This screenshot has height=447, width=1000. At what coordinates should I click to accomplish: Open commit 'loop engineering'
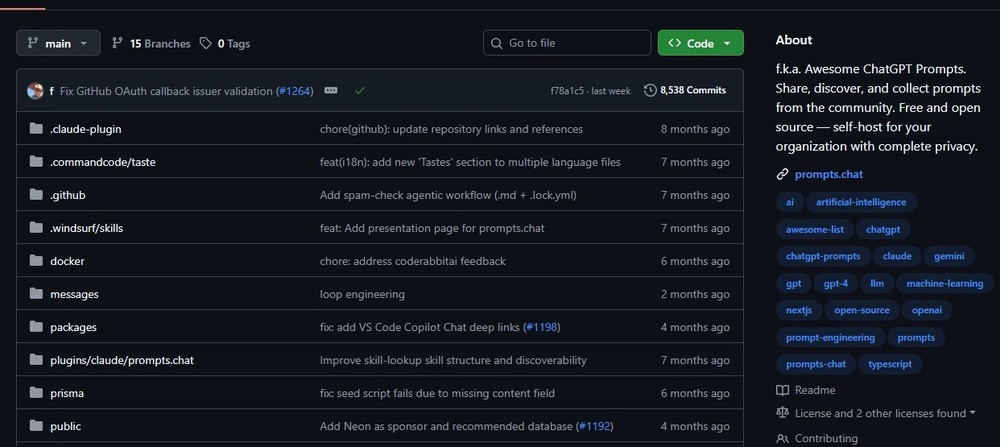(x=362, y=295)
